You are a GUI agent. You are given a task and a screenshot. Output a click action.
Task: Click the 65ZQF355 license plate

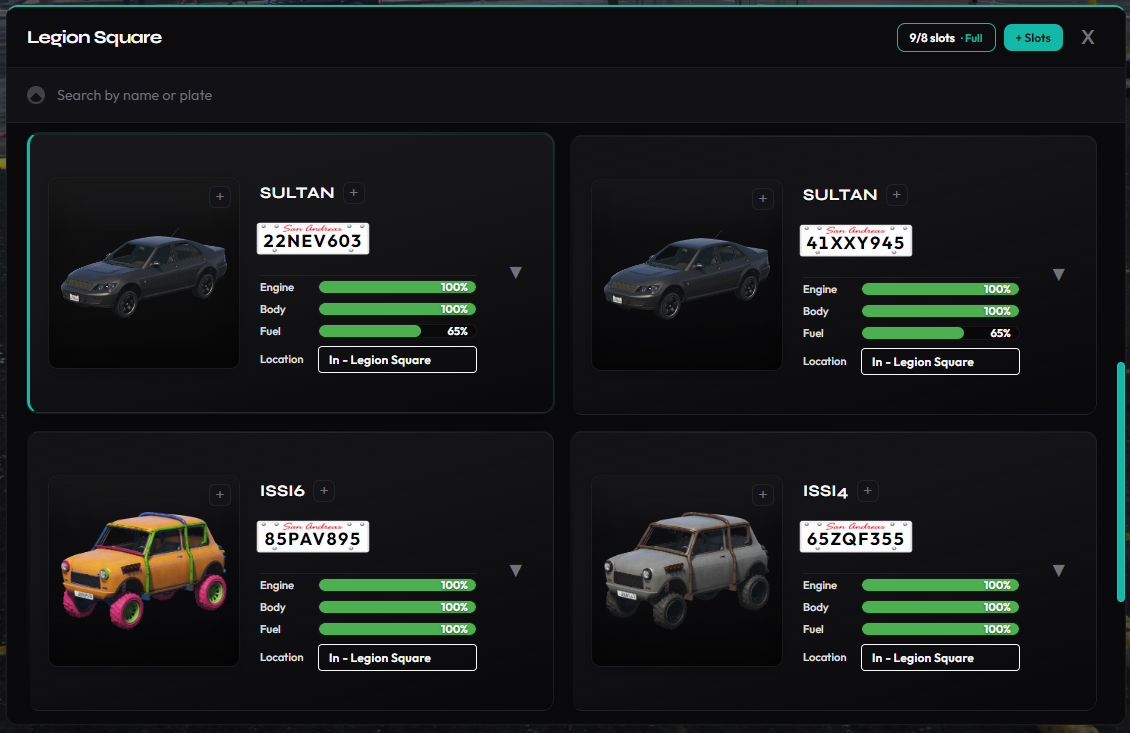[x=855, y=537]
